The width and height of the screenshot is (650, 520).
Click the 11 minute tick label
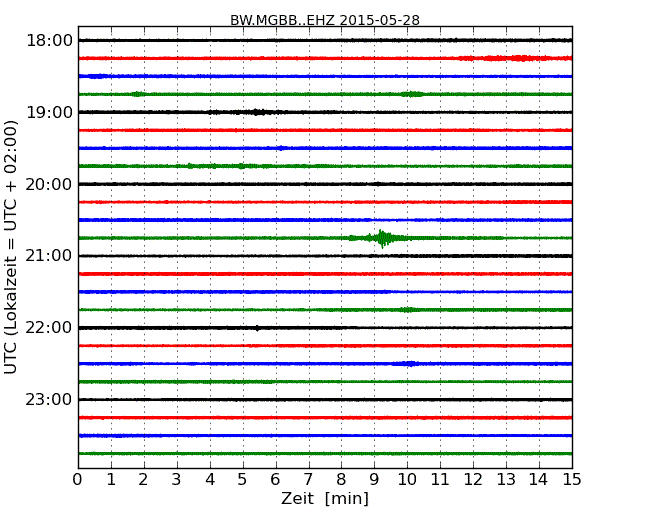tap(440, 479)
